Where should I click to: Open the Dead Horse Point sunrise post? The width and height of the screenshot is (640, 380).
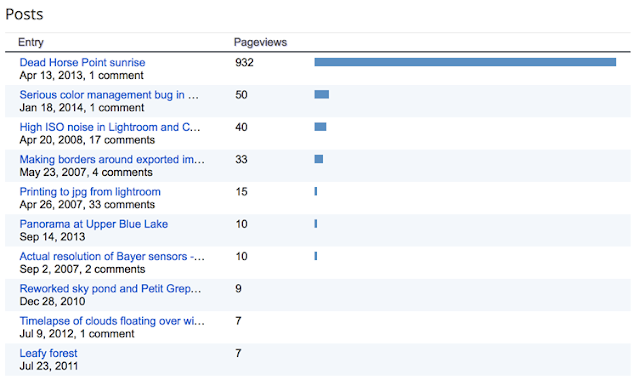click(x=82, y=62)
